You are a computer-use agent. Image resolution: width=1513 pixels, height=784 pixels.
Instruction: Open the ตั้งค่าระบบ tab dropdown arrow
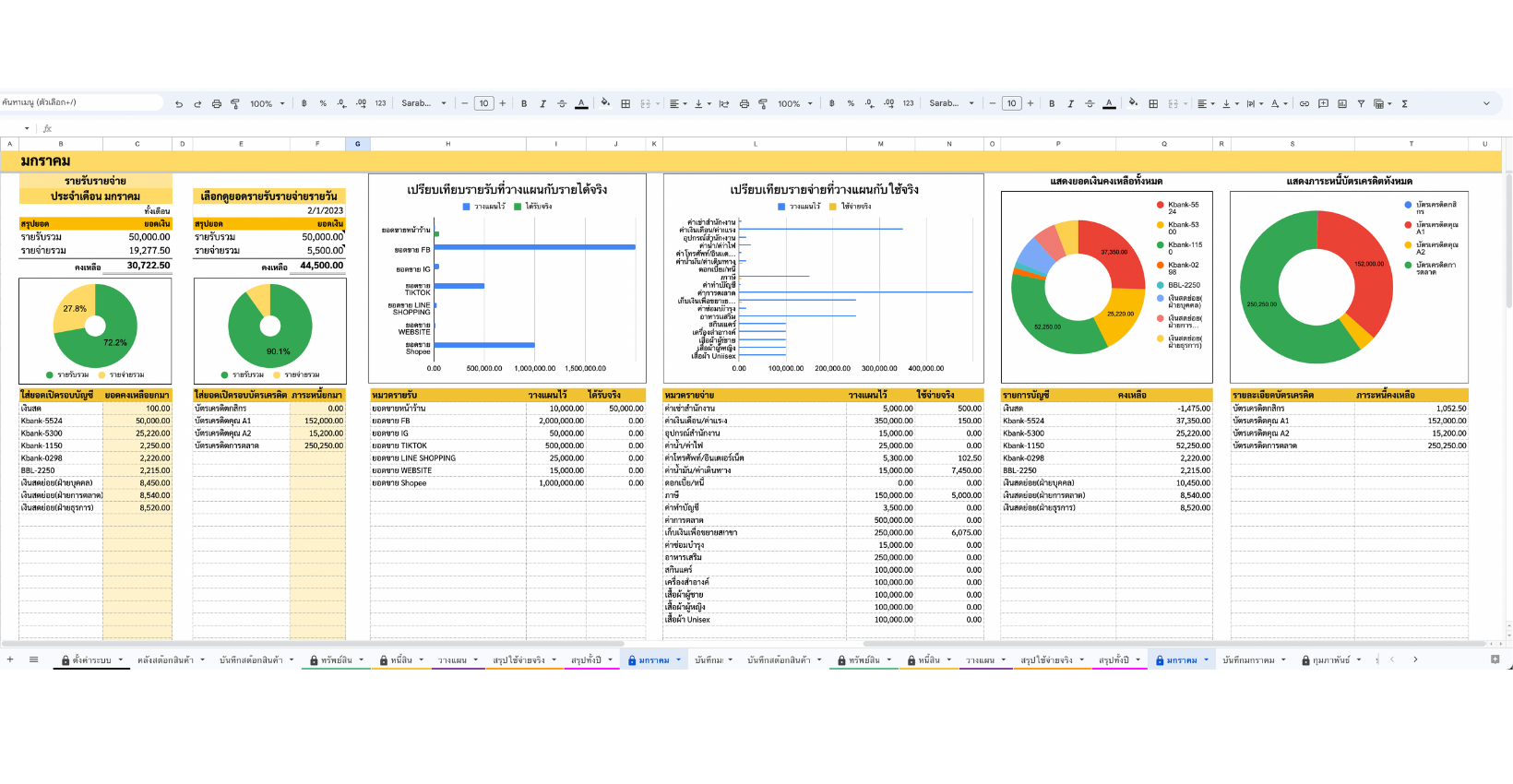point(120,659)
